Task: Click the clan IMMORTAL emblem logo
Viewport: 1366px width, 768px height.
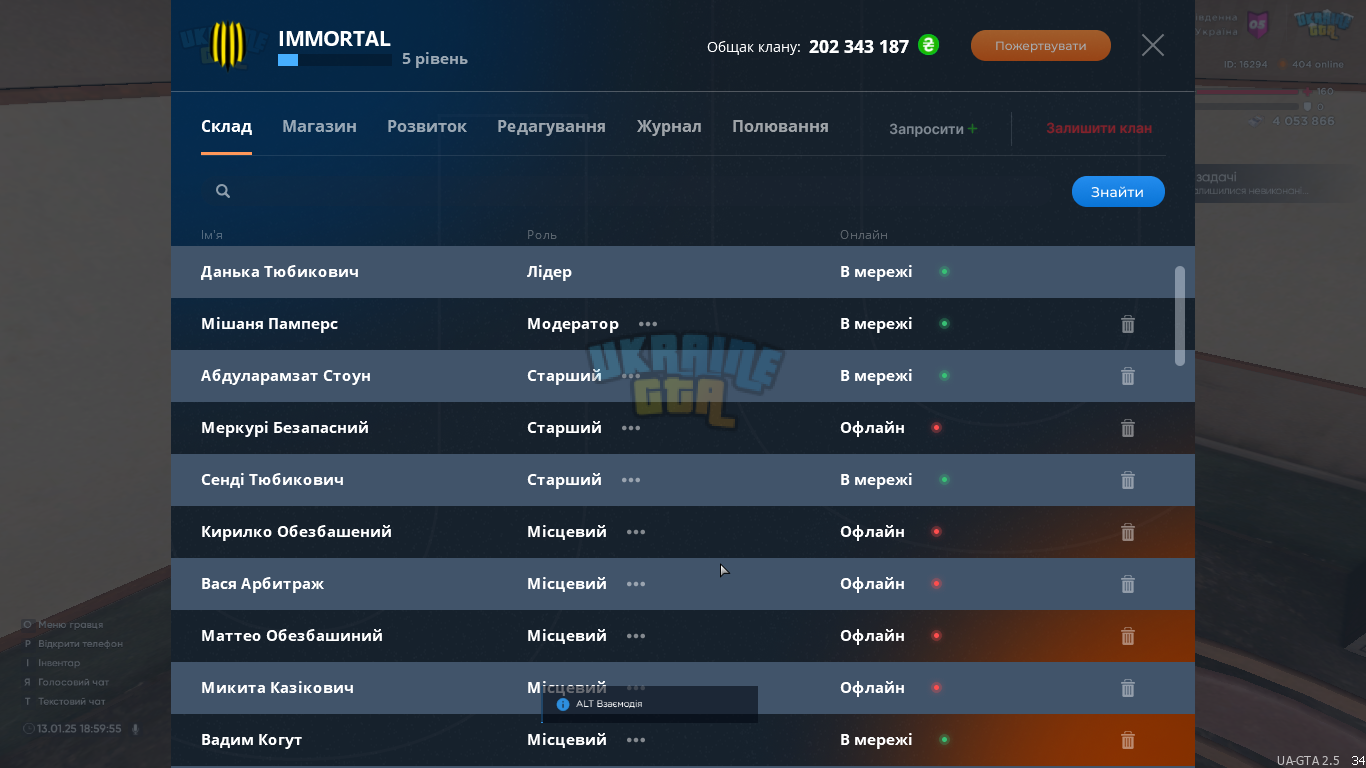Action: 229,46
